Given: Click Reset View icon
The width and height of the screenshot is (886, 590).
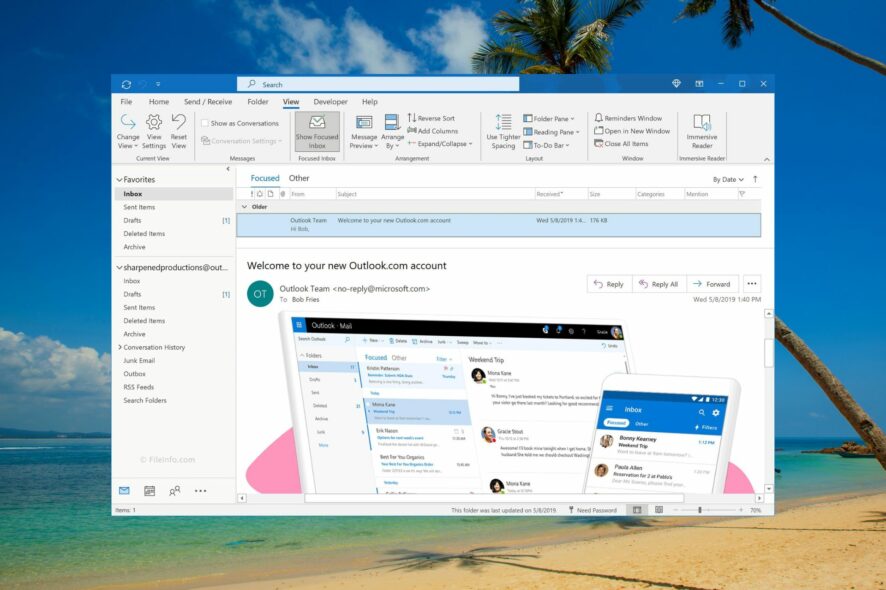Looking at the screenshot, I should (179, 131).
